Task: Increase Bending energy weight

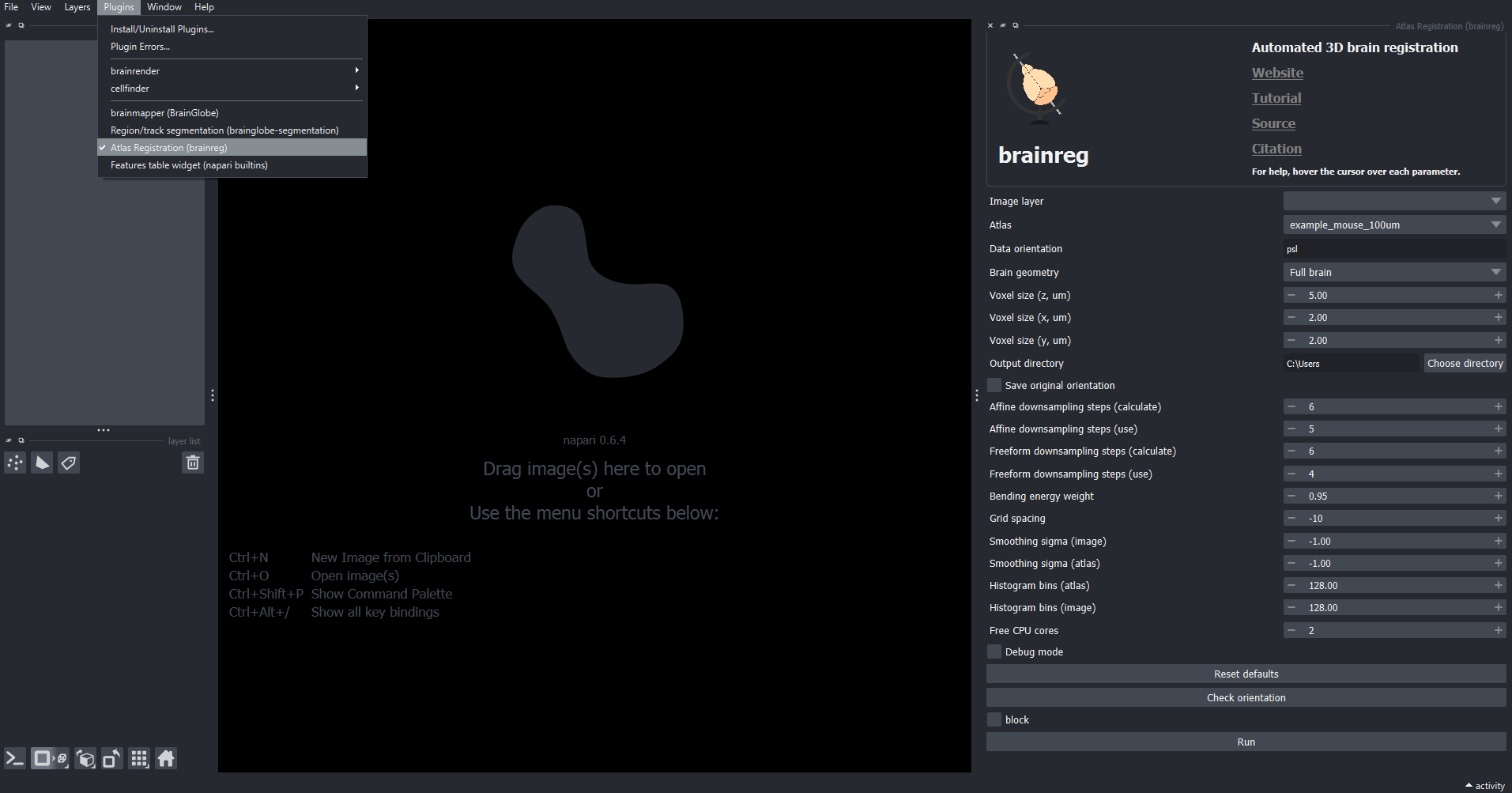Action: click(1498, 496)
